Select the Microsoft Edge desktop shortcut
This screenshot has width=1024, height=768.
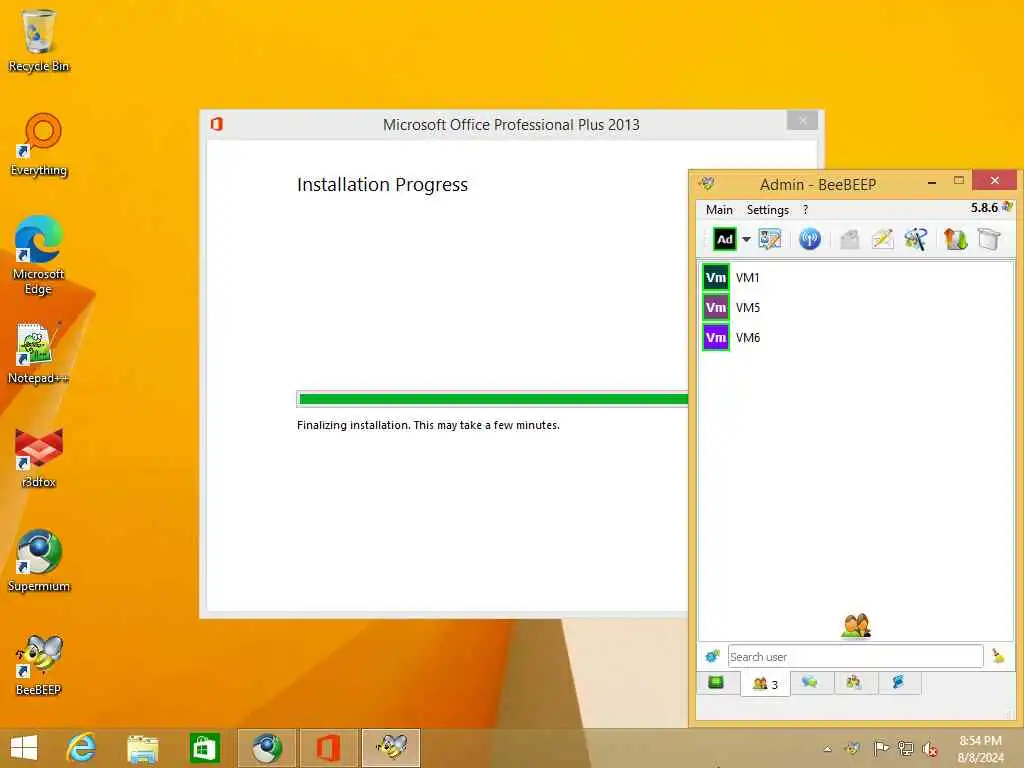pyautogui.click(x=39, y=255)
